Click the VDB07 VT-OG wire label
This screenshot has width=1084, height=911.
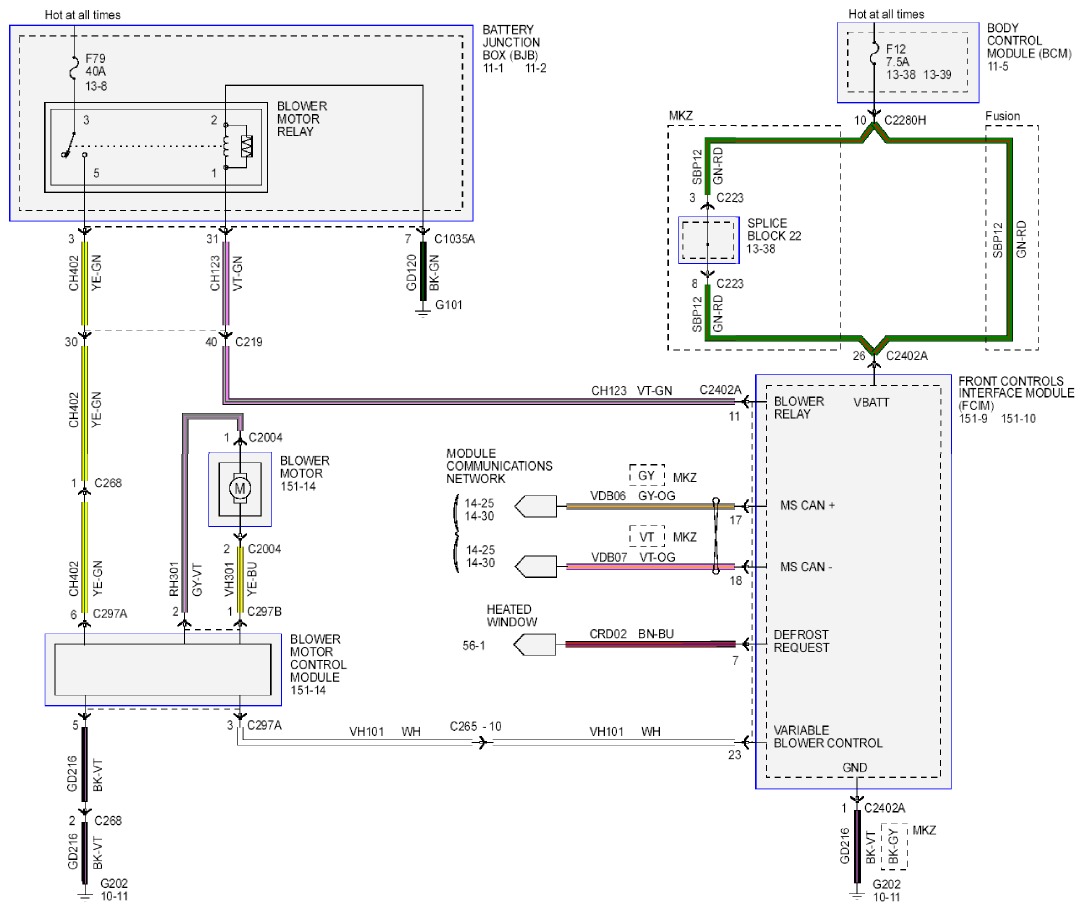click(633, 558)
